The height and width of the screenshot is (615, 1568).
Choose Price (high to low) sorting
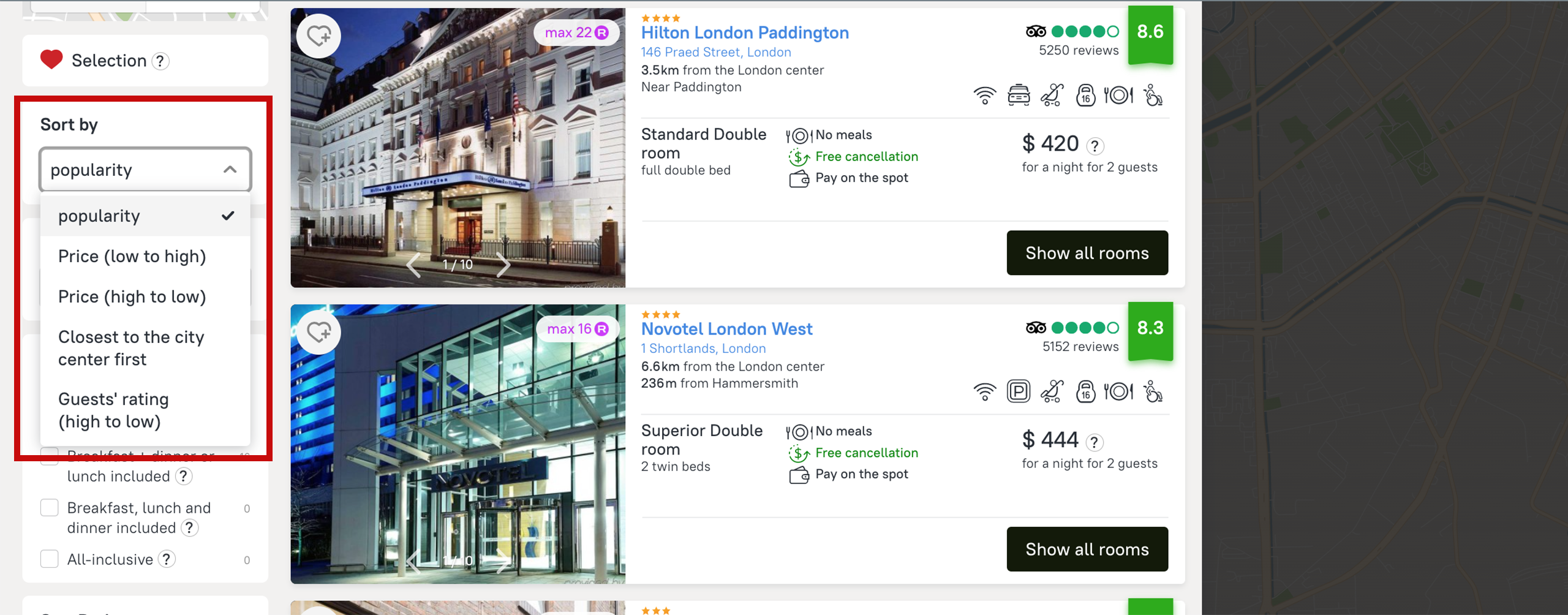pos(132,296)
